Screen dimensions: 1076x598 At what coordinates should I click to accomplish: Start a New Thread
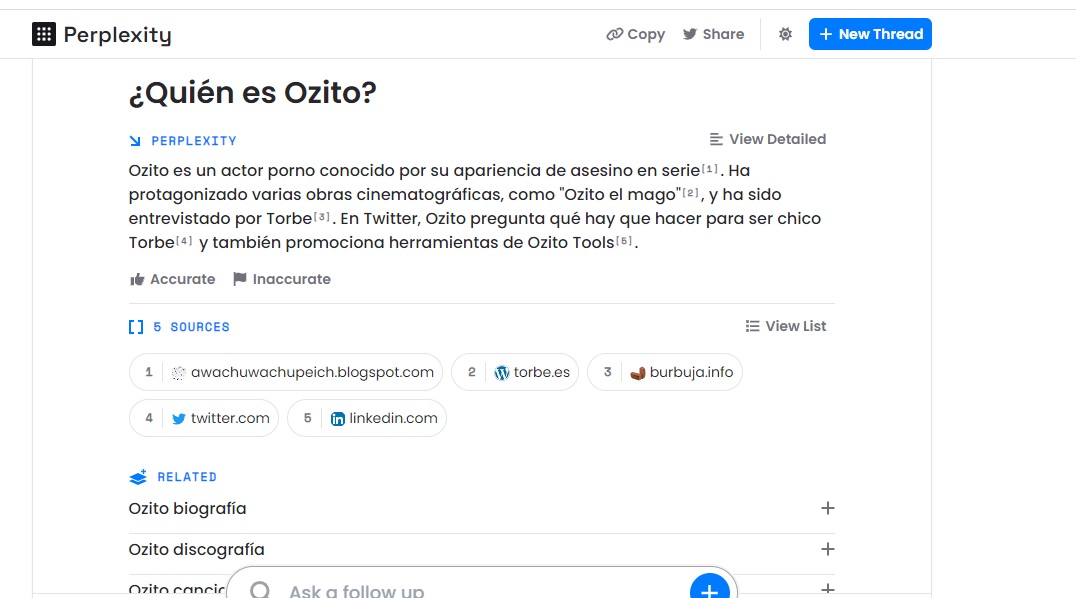(x=870, y=34)
